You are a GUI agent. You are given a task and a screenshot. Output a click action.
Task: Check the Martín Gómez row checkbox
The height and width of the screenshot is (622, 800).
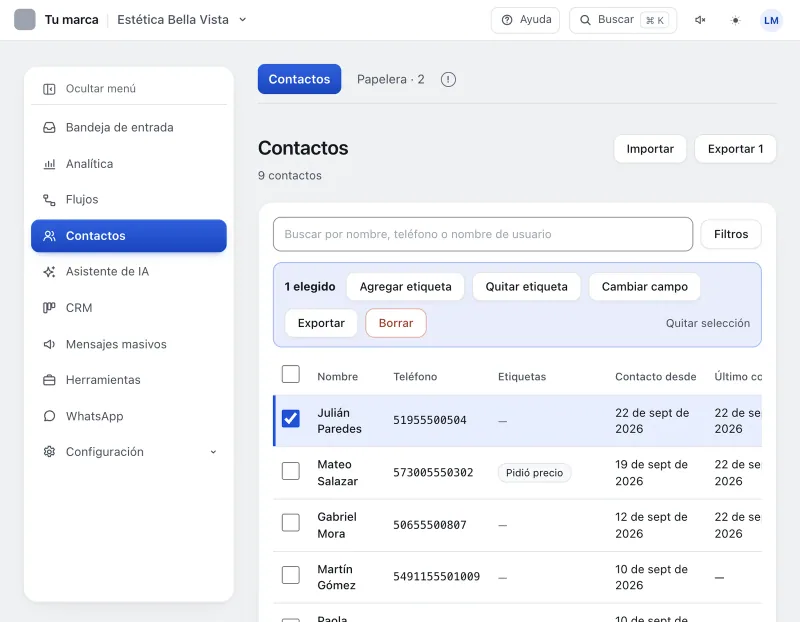click(x=291, y=575)
